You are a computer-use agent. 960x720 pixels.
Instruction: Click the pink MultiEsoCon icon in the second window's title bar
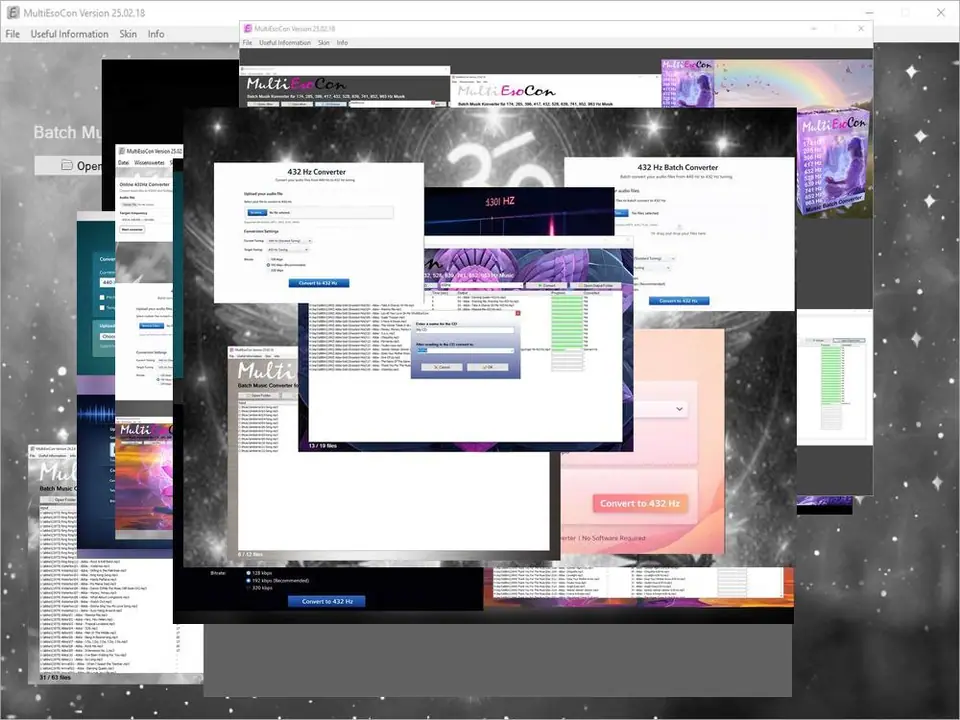tap(247, 31)
